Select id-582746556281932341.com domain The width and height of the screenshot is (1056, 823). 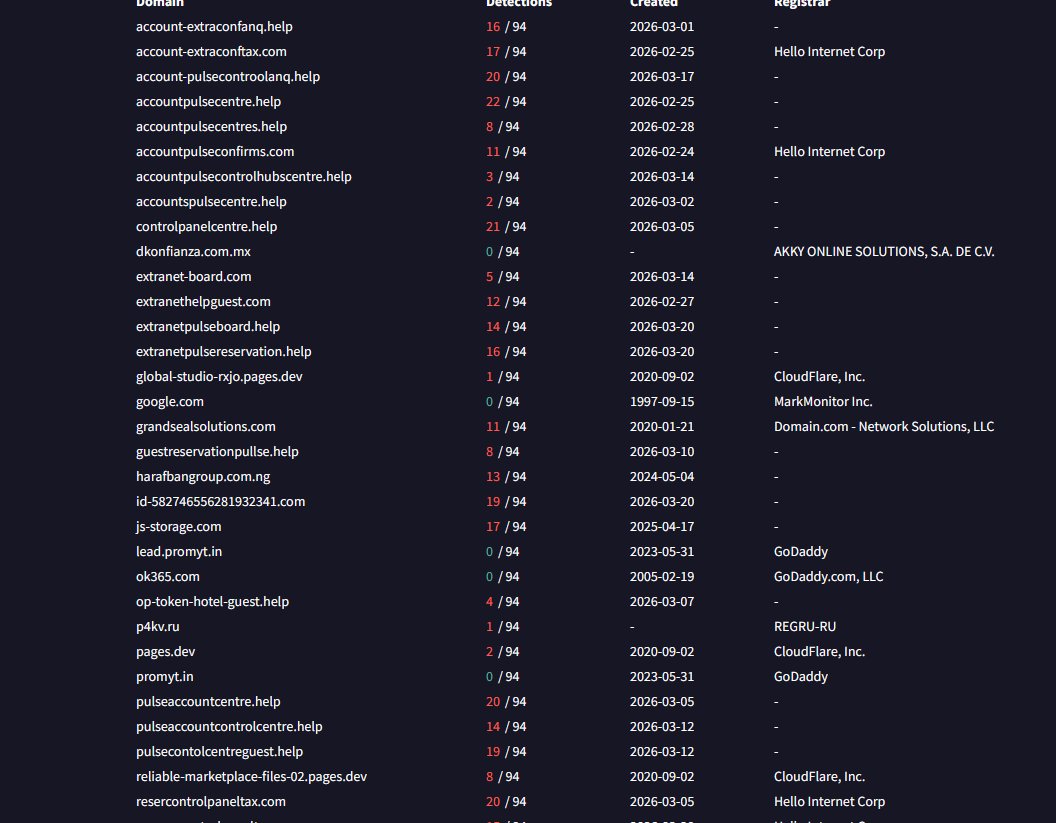(220, 501)
